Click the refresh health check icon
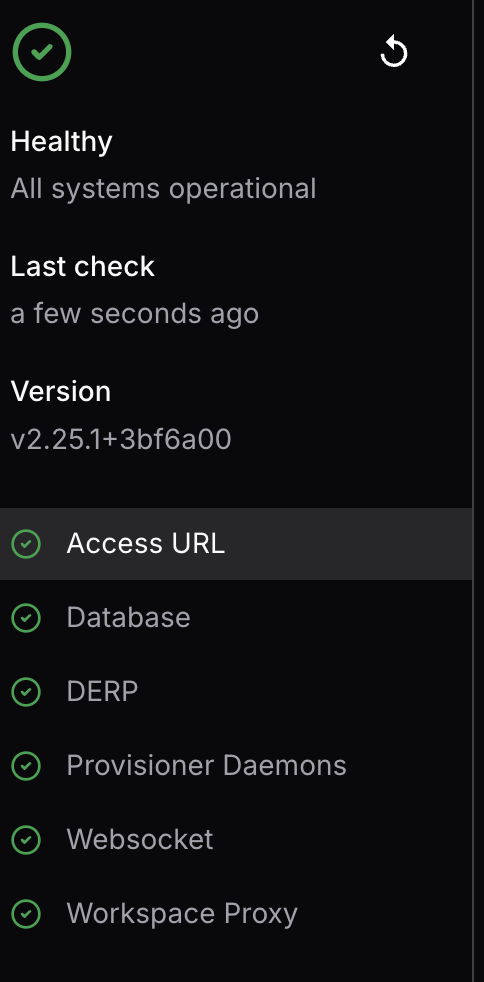The height and width of the screenshot is (982, 484). [x=394, y=52]
